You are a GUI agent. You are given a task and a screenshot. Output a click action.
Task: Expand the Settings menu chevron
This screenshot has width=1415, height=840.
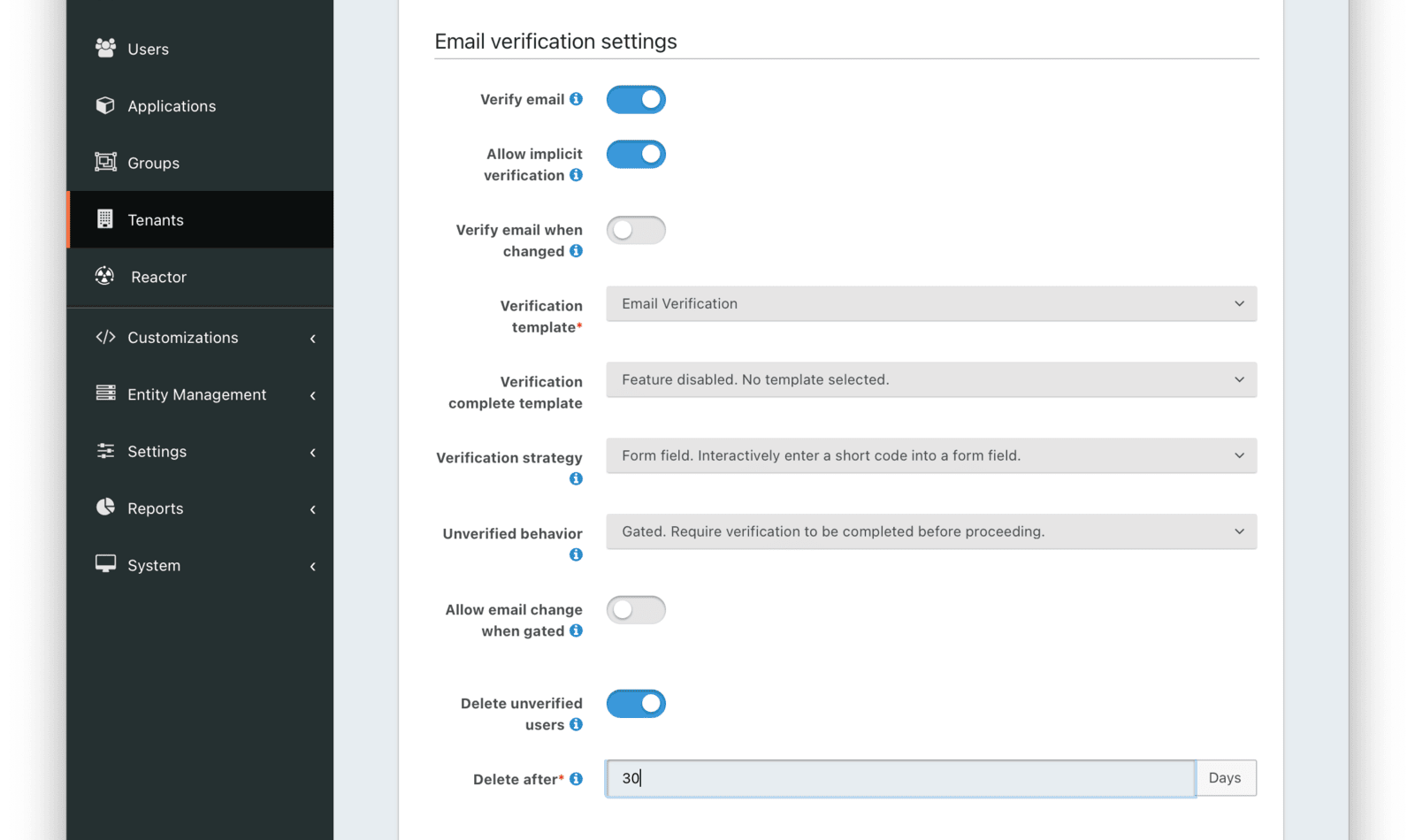(313, 453)
